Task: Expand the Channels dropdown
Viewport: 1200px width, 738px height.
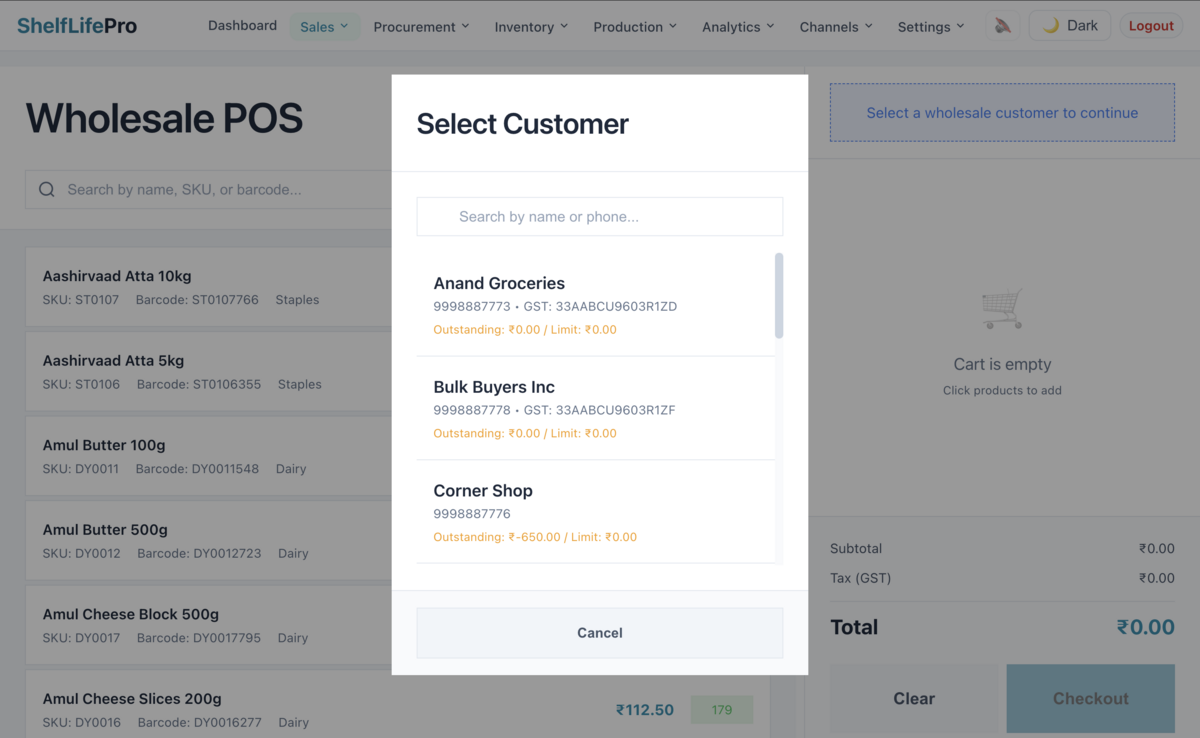Action: [x=836, y=26]
